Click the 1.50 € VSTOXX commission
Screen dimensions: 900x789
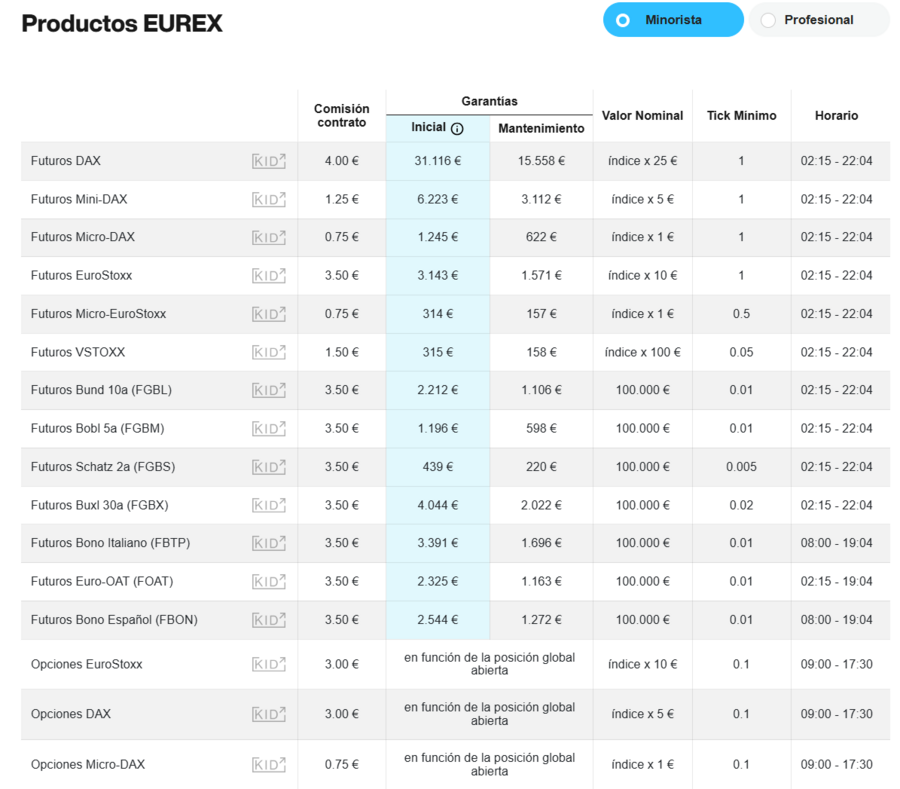[x=342, y=352]
